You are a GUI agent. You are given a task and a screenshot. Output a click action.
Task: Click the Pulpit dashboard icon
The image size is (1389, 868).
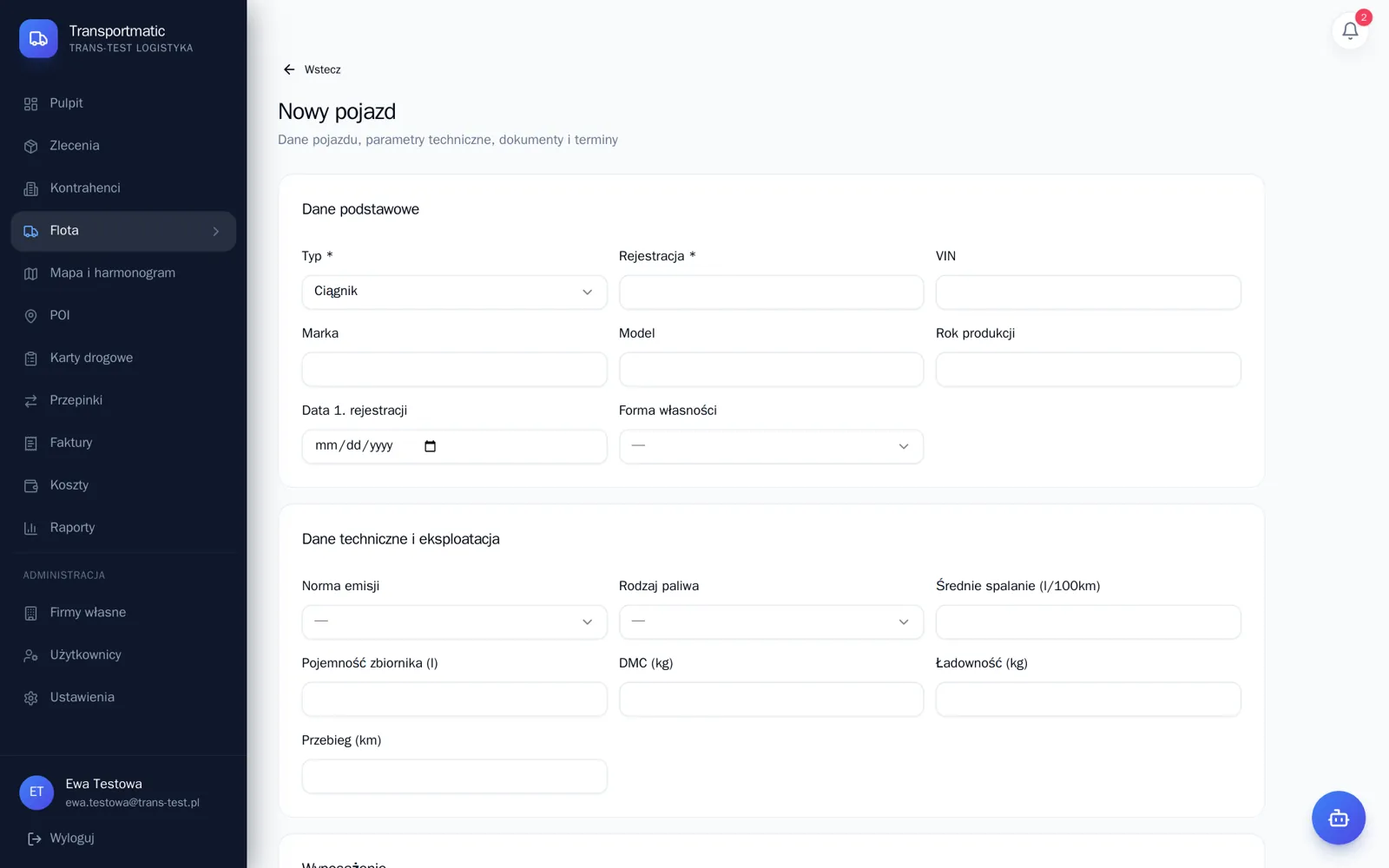(30, 104)
